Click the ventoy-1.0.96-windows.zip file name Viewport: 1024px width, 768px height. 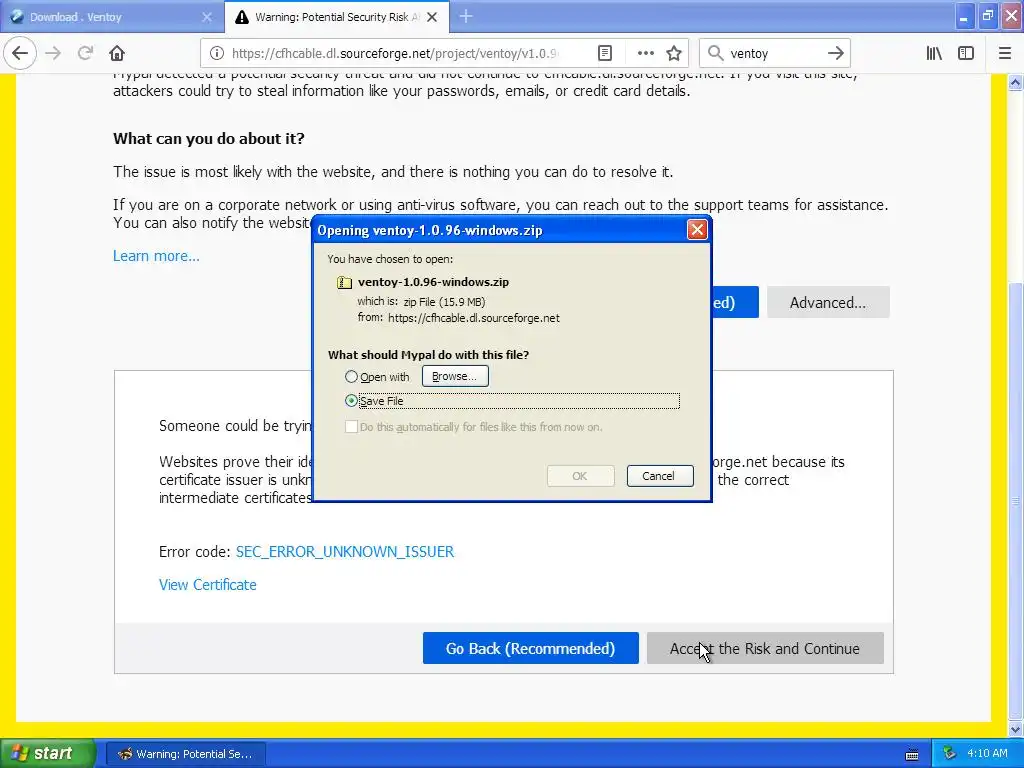click(x=434, y=282)
